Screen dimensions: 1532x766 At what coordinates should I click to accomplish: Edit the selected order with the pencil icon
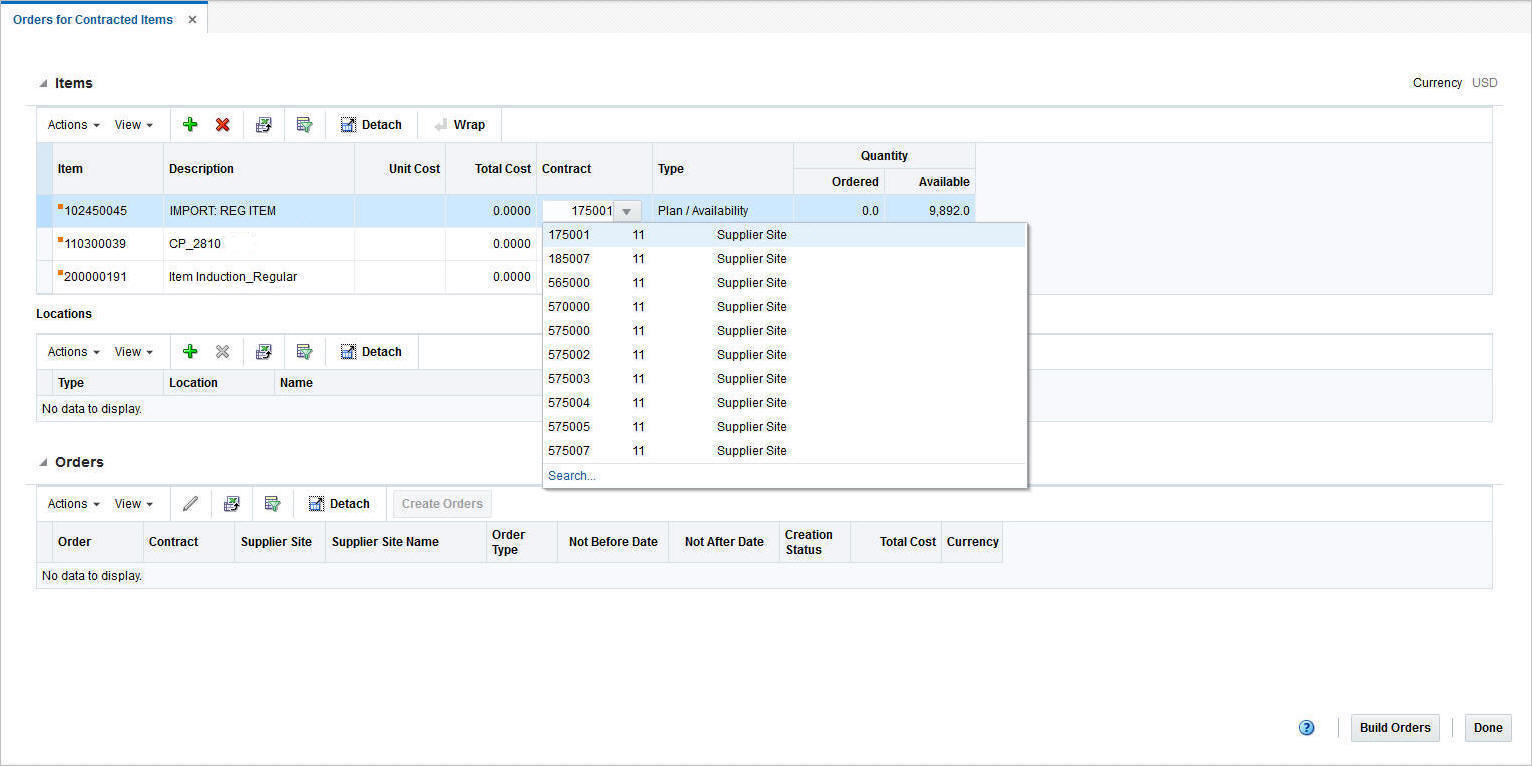pos(190,503)
